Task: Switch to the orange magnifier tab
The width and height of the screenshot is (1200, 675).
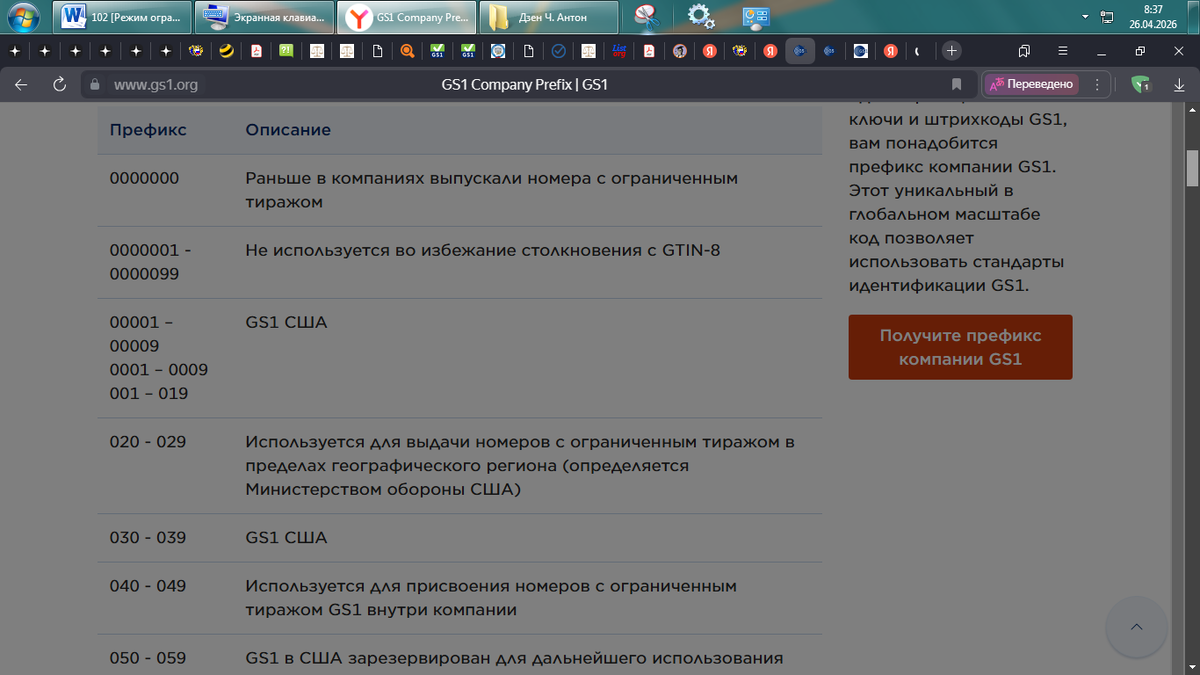Action: click(407, 50)
